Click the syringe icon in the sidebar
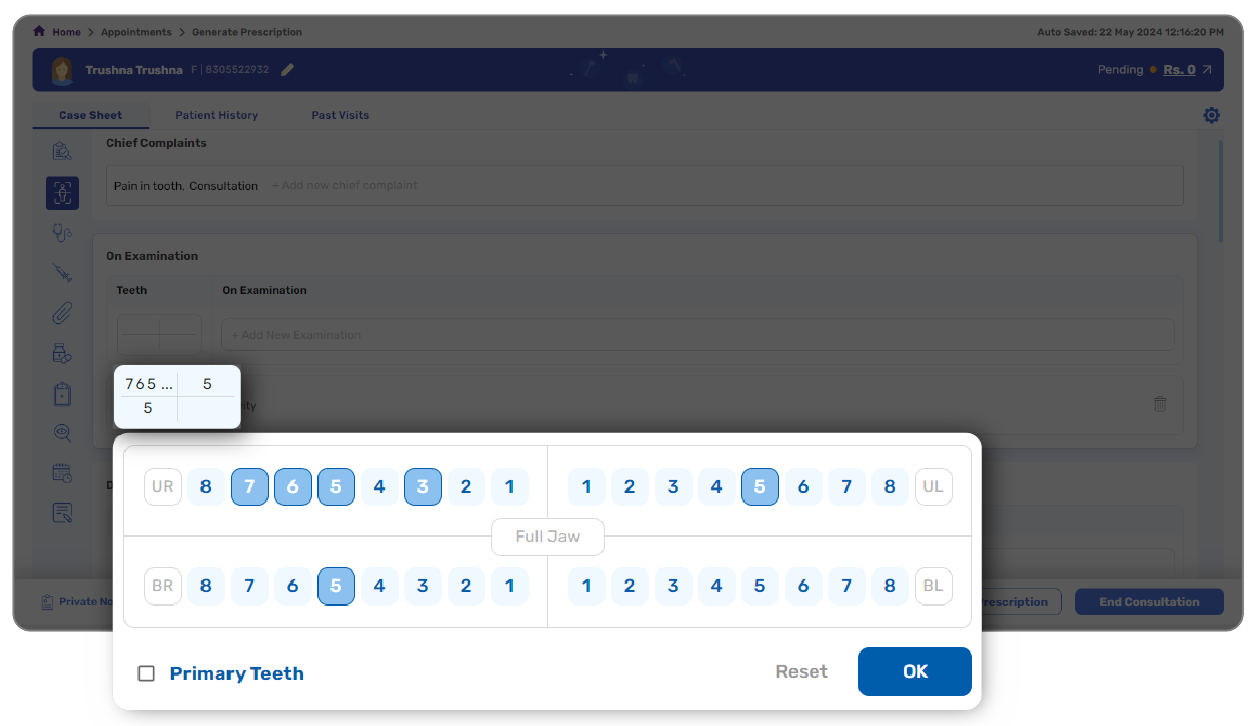This screenshot has height=726, width=1257. click(x=62, y=273)
